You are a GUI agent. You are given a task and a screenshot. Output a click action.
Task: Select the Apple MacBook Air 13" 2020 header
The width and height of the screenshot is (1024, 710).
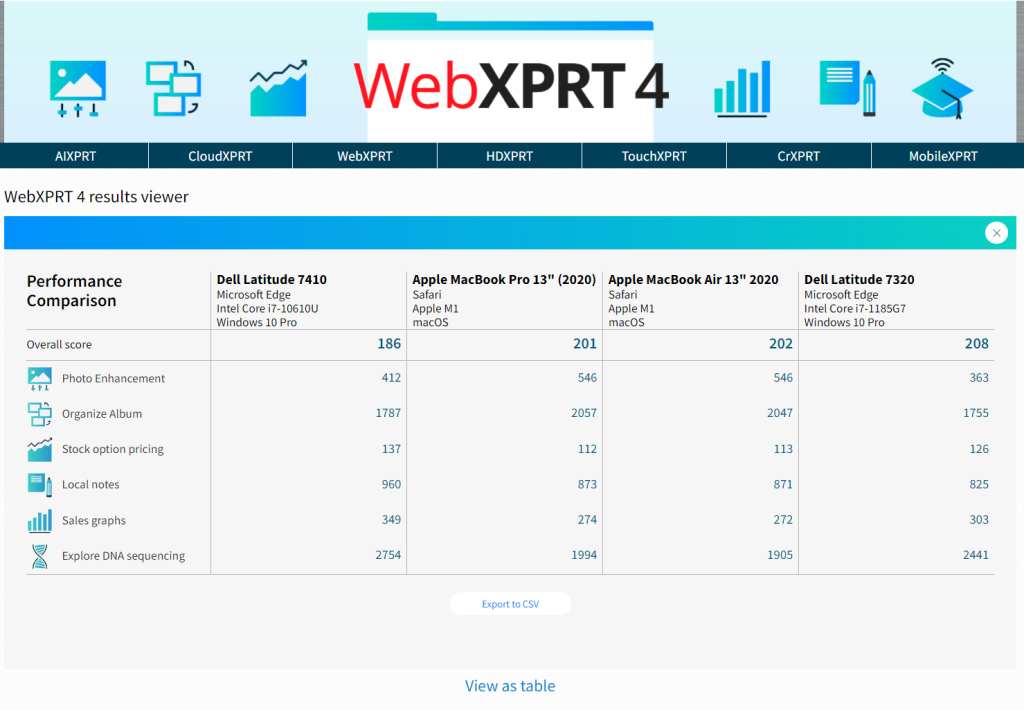coord(693,280)
